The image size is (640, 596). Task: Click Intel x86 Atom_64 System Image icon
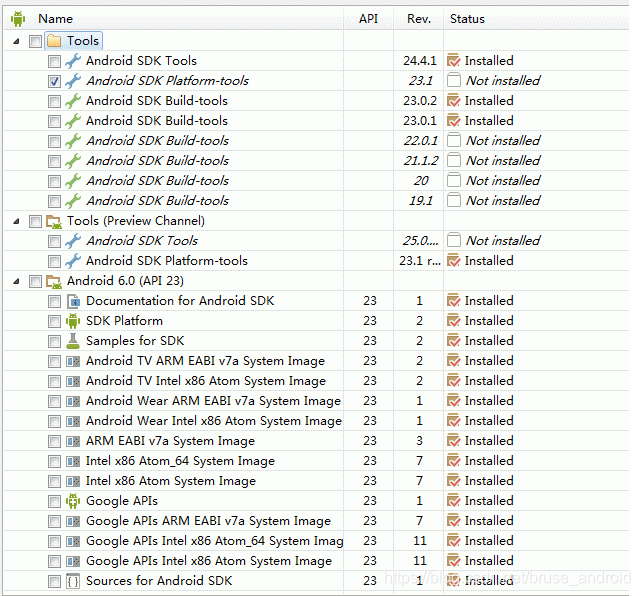point(73,461)
